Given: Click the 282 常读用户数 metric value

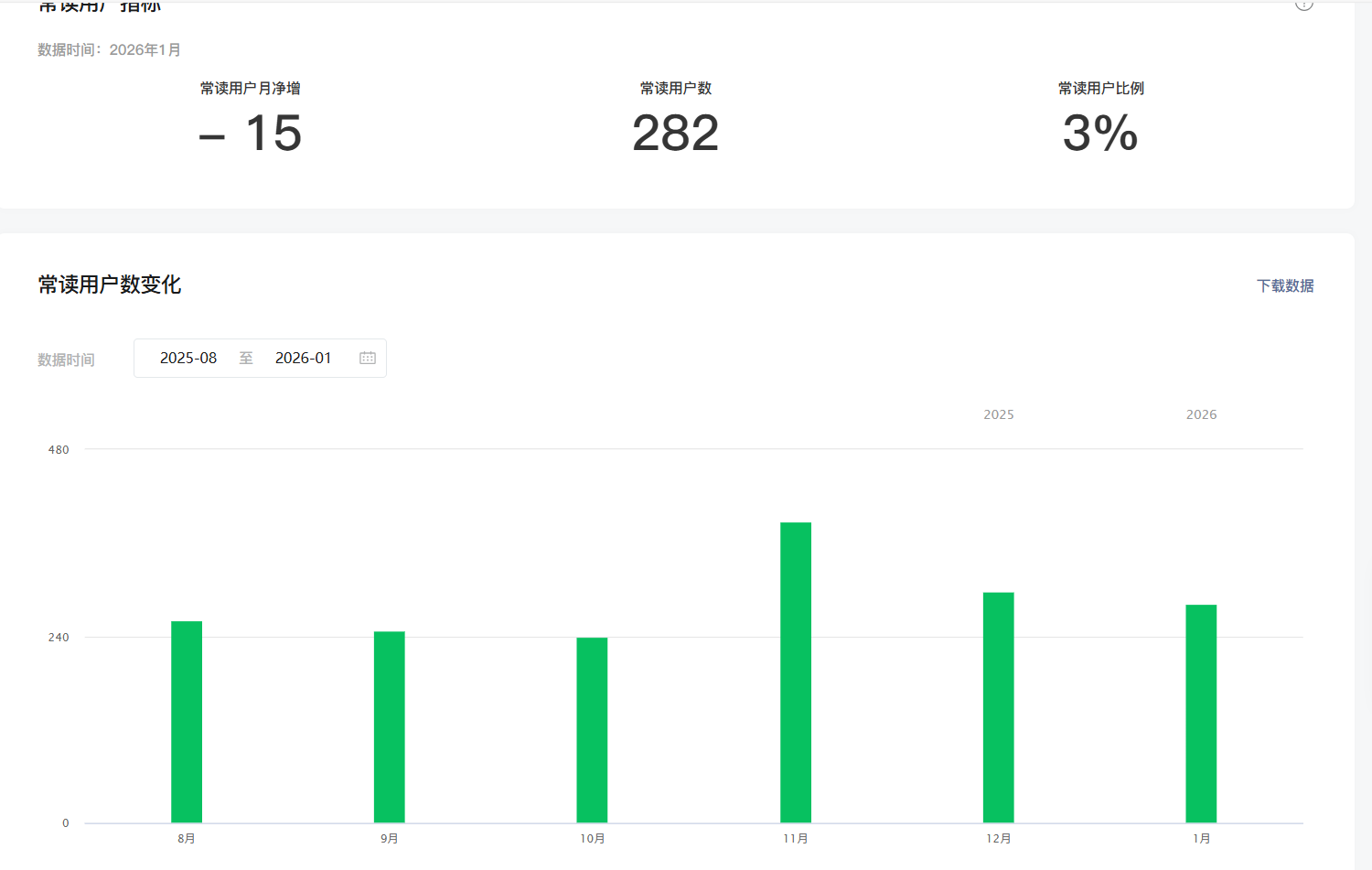Looking at the screenshot, I should (676, 134).
